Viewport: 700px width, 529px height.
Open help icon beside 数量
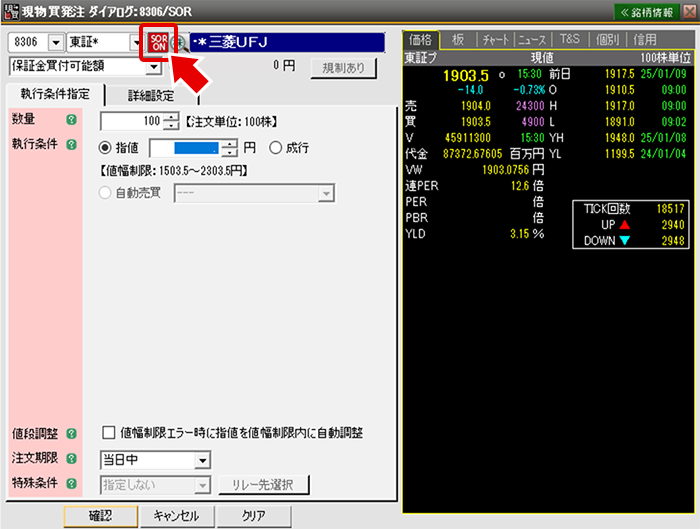point(71,121)
